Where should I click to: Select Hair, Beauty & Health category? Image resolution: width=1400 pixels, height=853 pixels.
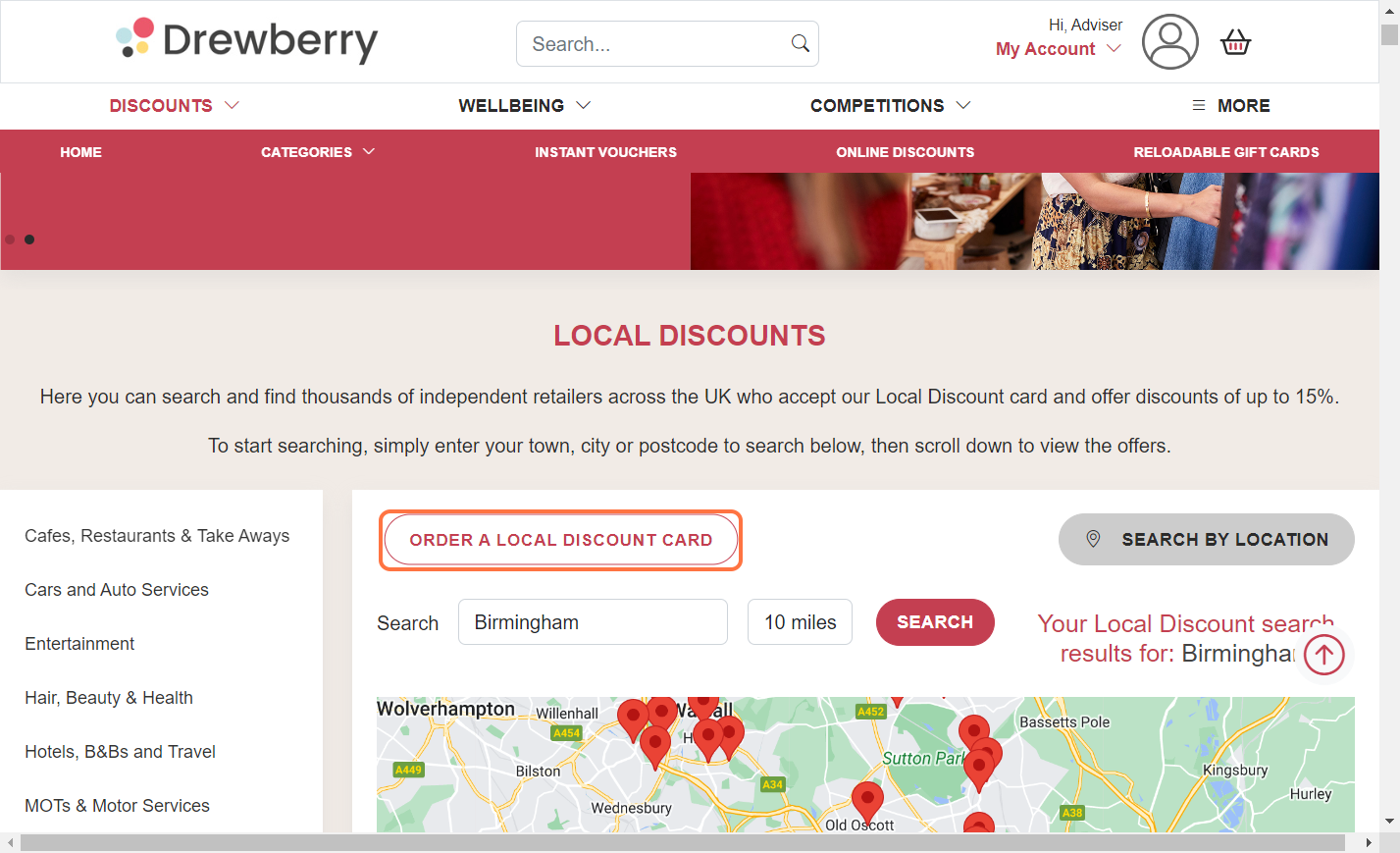point(109,698)
